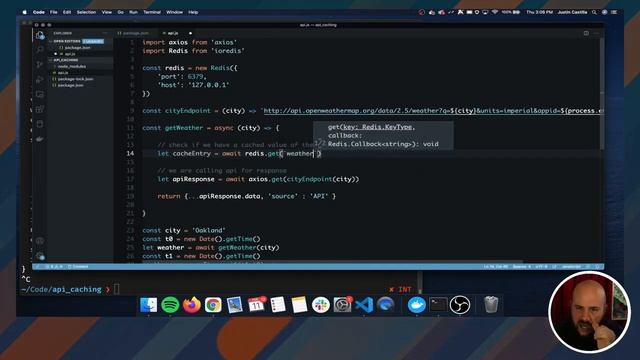Open the Window menu

(174, 12)
